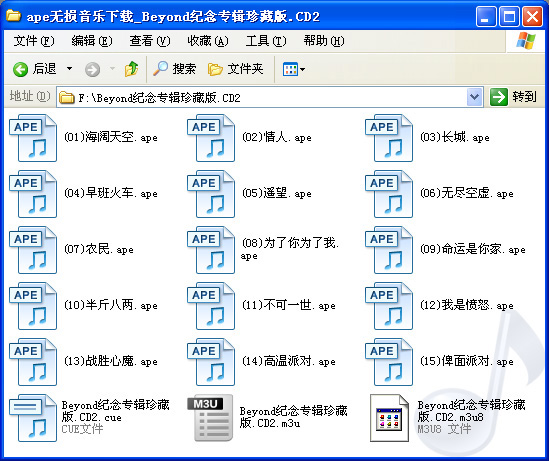This screenshot has height=461, width=549.
Task: Select the APE icon of (15)俾面派对.ape
Action: [389, 362]
